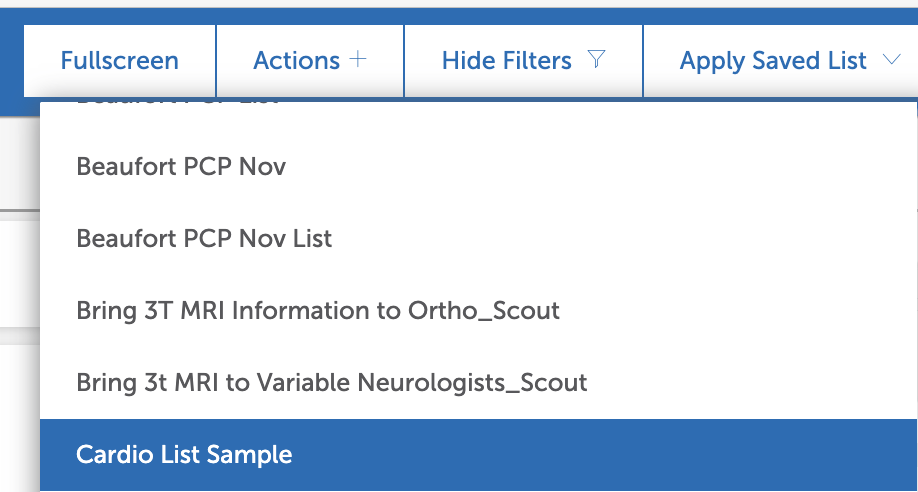The width and height of the screenshot is (918, 492).
Task: Open the Variable Neurologists_Scout saved list
Action: click(x=331, y=382)
